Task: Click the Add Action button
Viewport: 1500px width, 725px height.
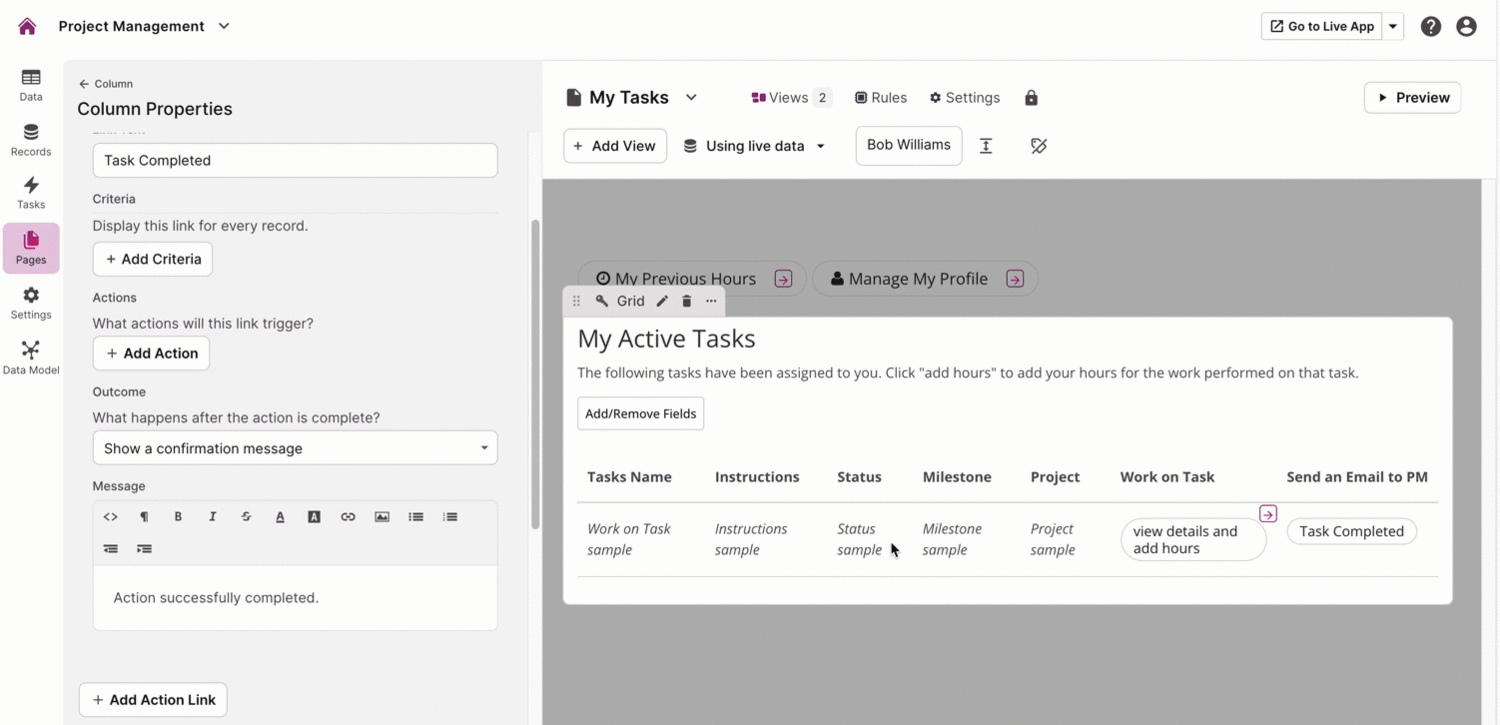Action: pos(152,353)
